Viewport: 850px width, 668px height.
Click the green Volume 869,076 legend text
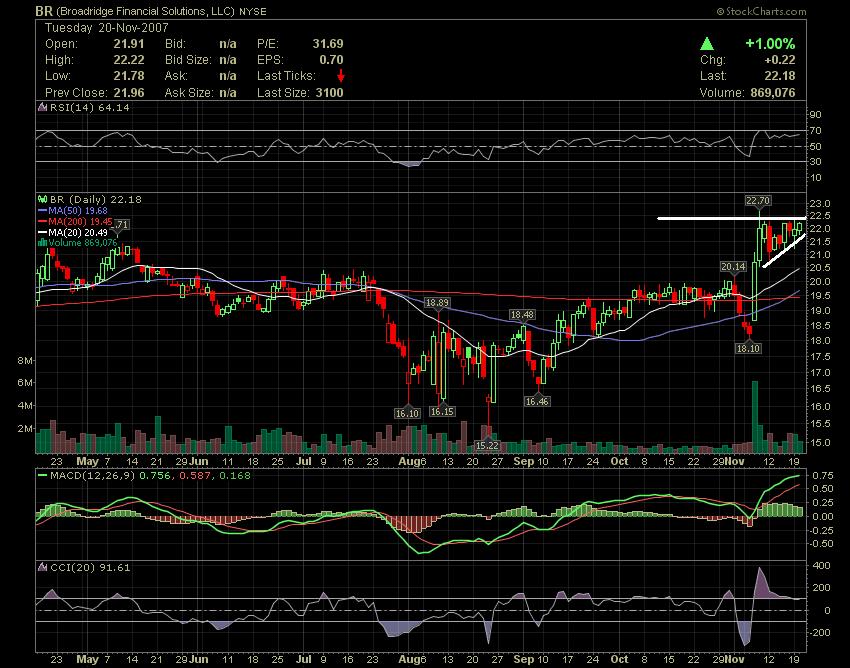click(83, 243)
